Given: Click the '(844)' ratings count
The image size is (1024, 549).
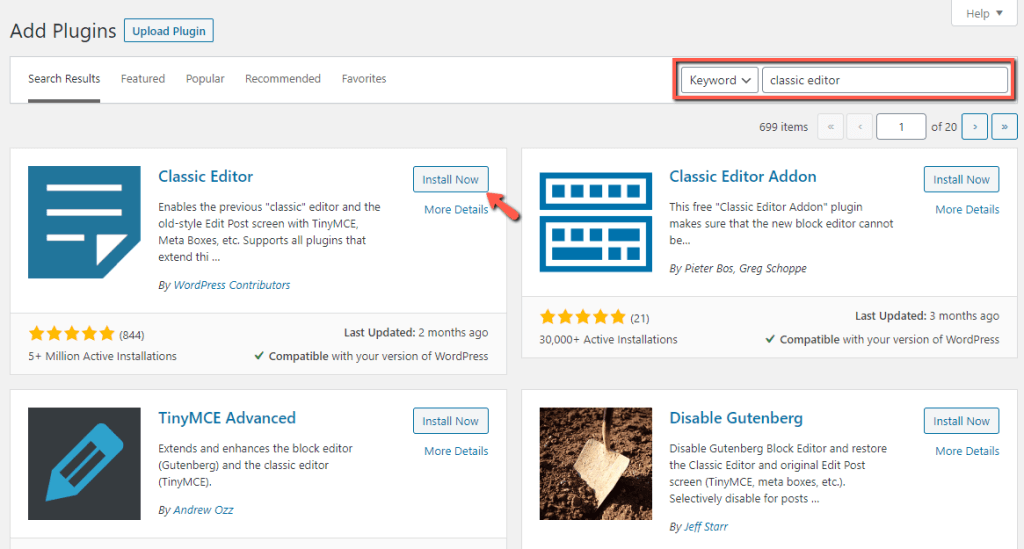Looking at the screenshot, I should tap(131, 335).
